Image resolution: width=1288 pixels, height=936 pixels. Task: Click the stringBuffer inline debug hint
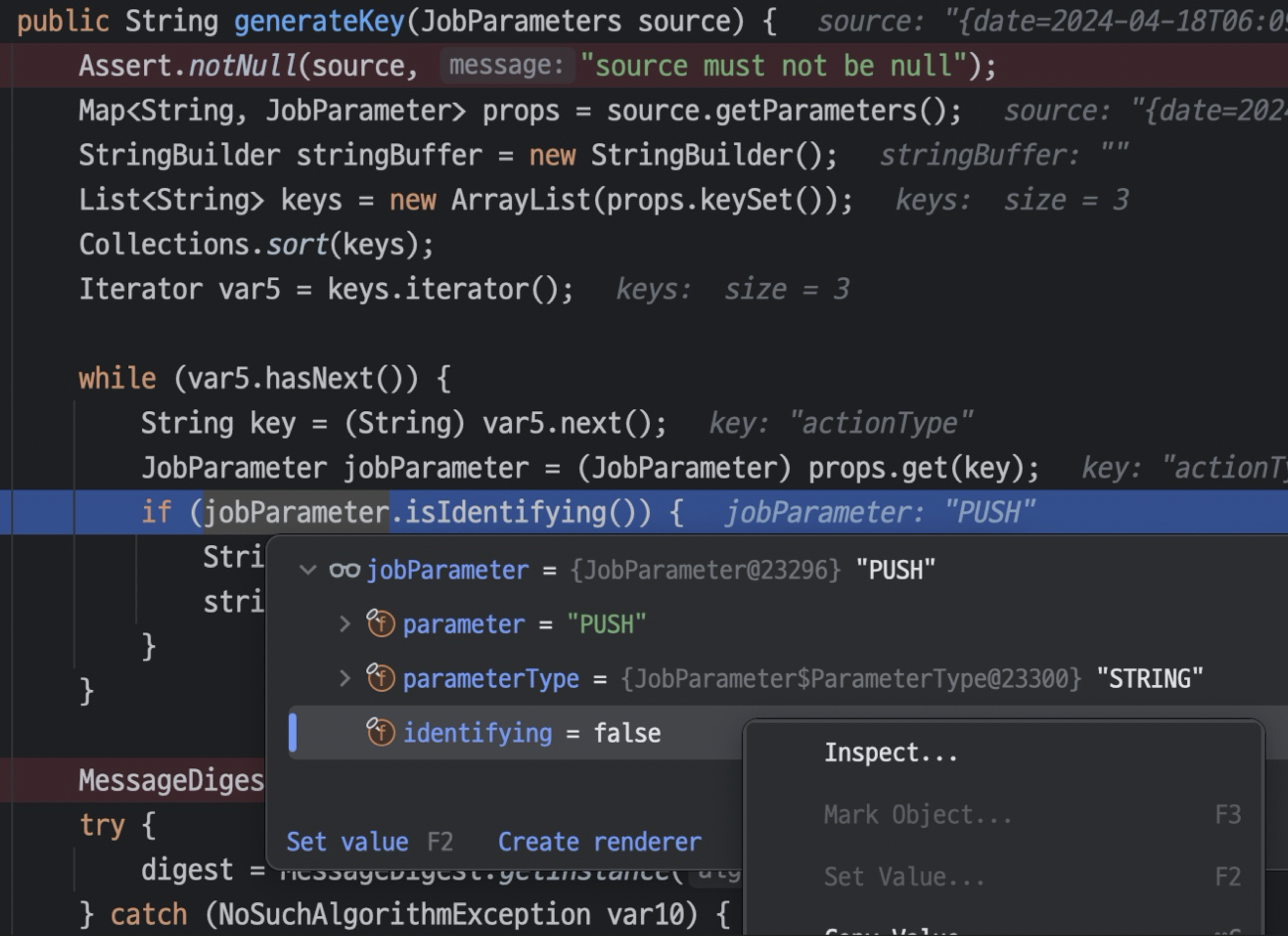coord(1004,155)
